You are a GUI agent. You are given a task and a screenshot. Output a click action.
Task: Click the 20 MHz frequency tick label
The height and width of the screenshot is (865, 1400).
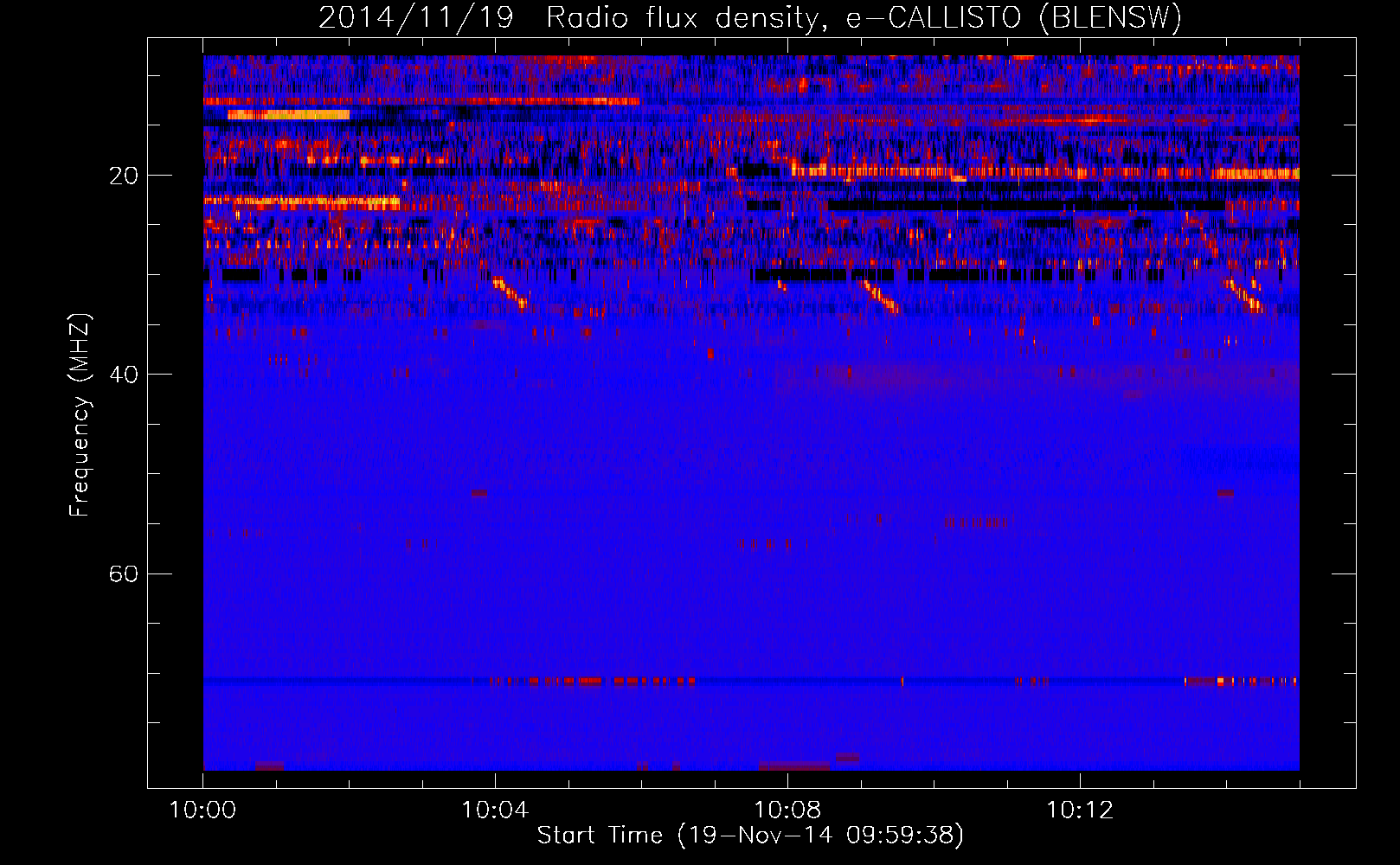(x=123, y=176)
